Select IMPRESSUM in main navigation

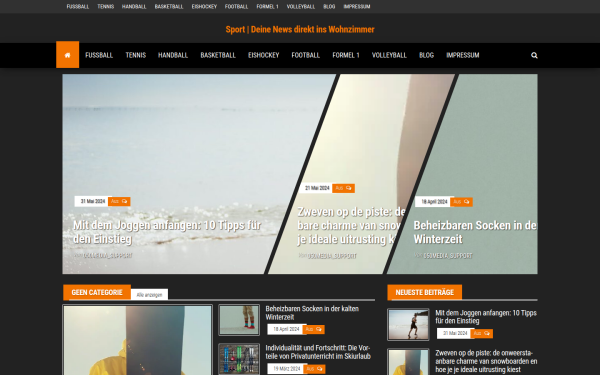463,55
